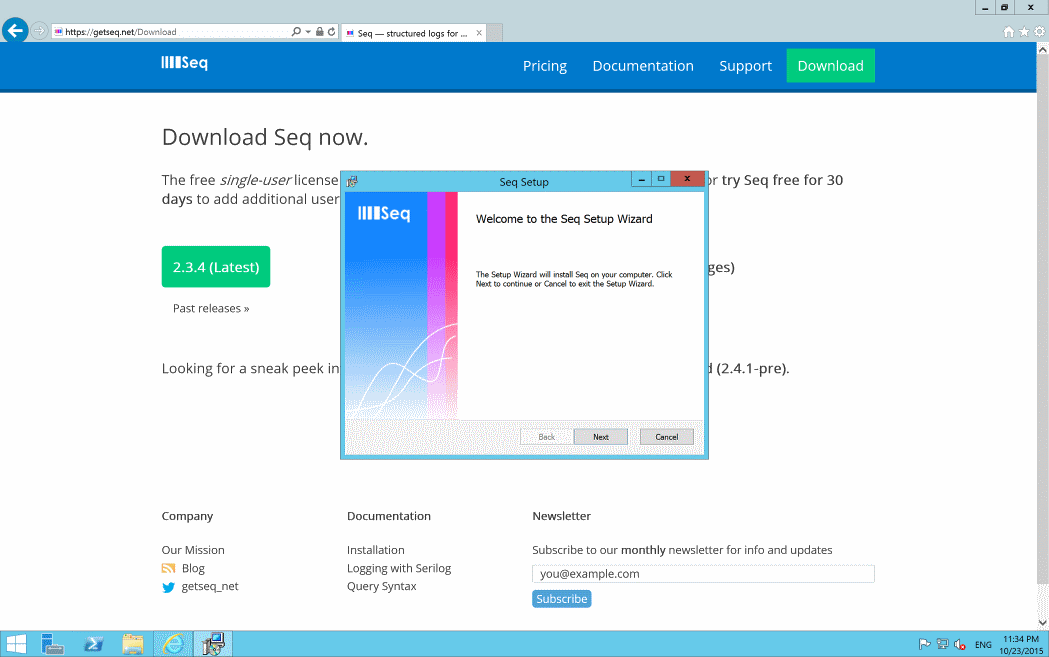Open the browser Home icon
The image size is (1049, 657).
pyautogui.click(x=1009, y=31)
